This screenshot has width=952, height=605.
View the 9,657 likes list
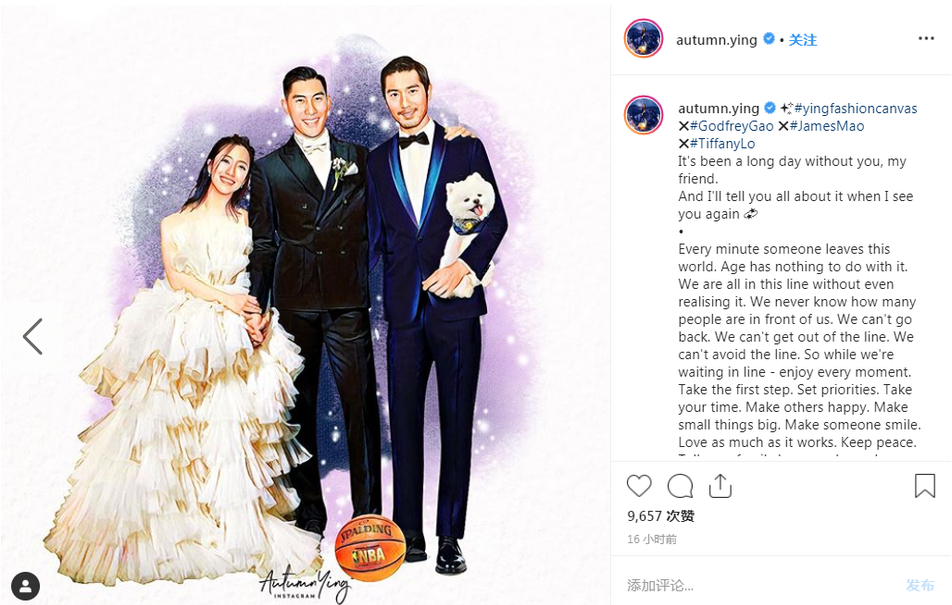click(661, 516)
